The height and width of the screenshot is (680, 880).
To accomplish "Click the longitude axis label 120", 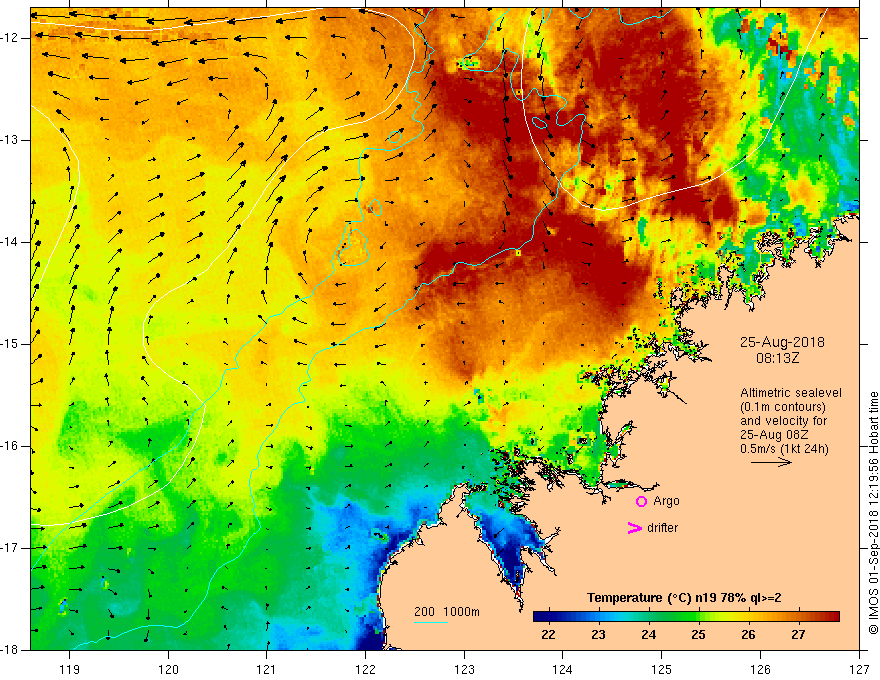I will tap(168, 669).
